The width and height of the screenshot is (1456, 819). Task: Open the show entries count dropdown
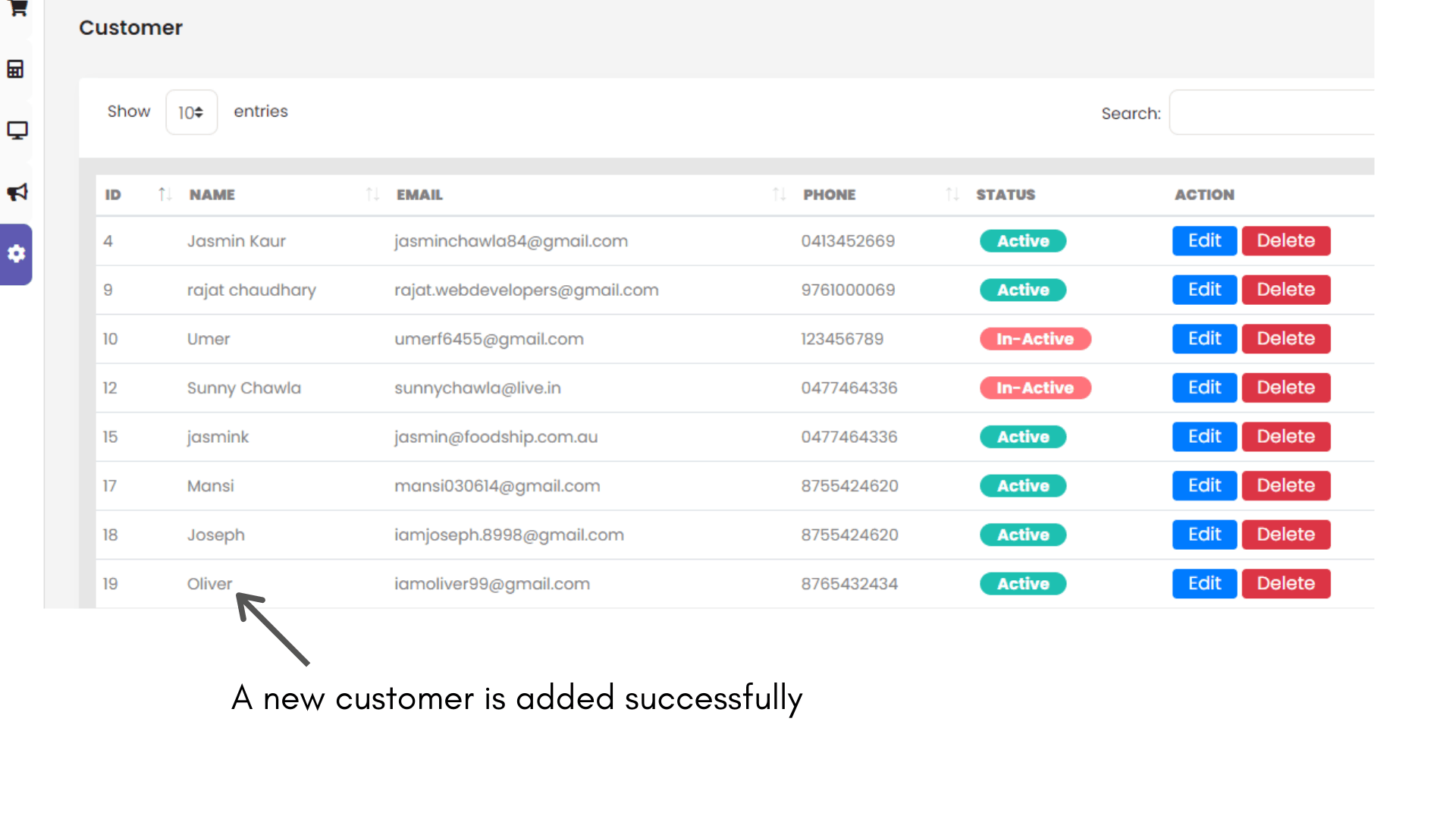pos(191,112)
